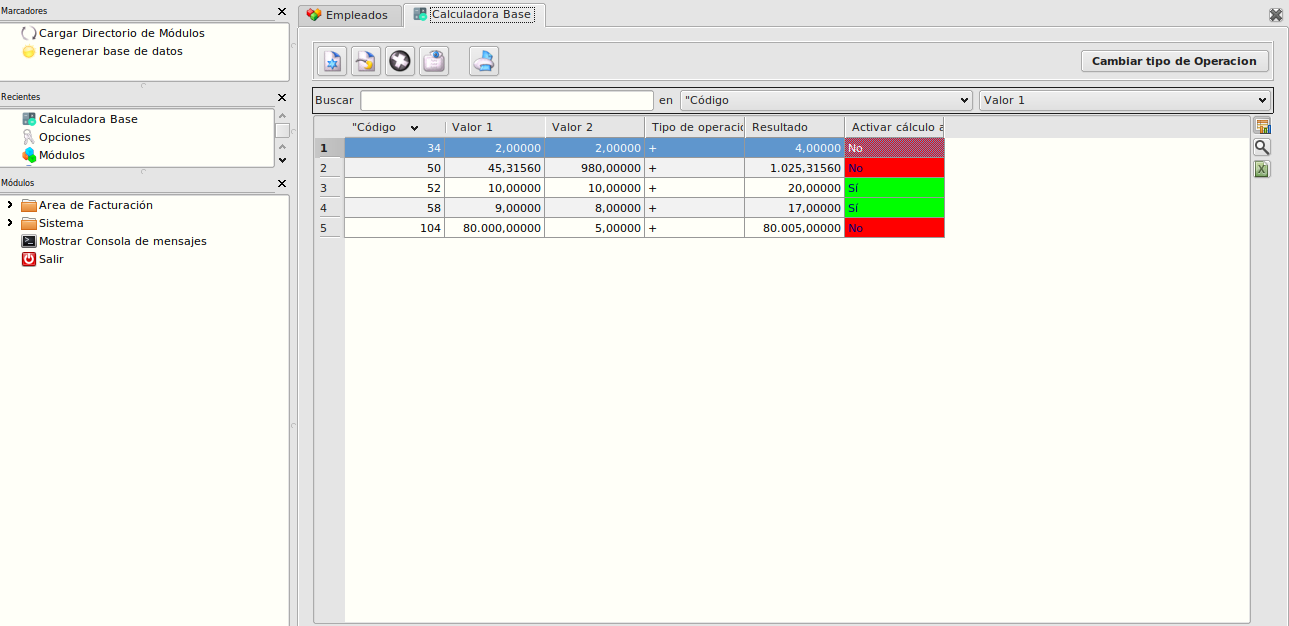Click Código cell with value 50
Viewport: 1289px width, 626px height.
coord(395,168)
